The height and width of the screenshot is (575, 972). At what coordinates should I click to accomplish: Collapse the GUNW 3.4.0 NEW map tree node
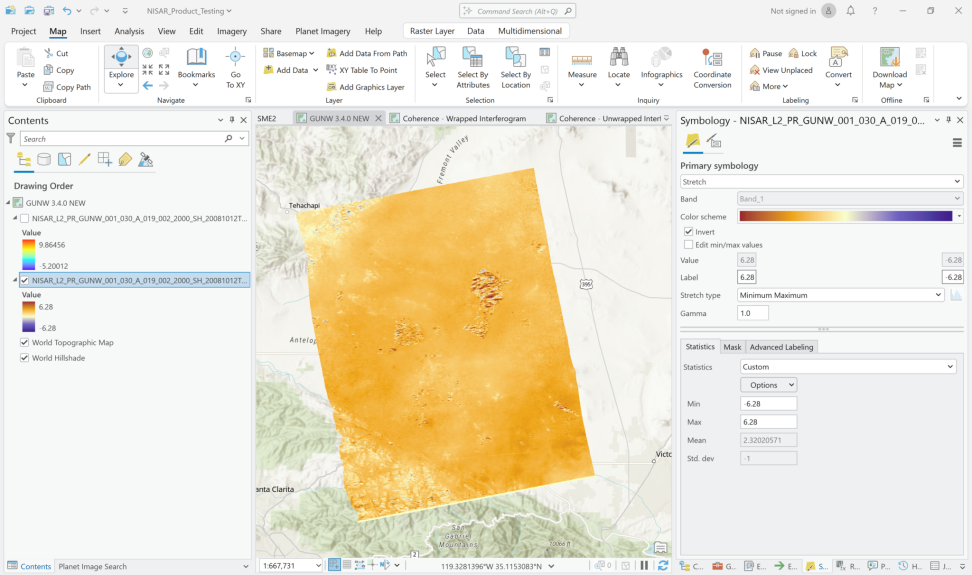pyautogui.click(x=9, y=203)
